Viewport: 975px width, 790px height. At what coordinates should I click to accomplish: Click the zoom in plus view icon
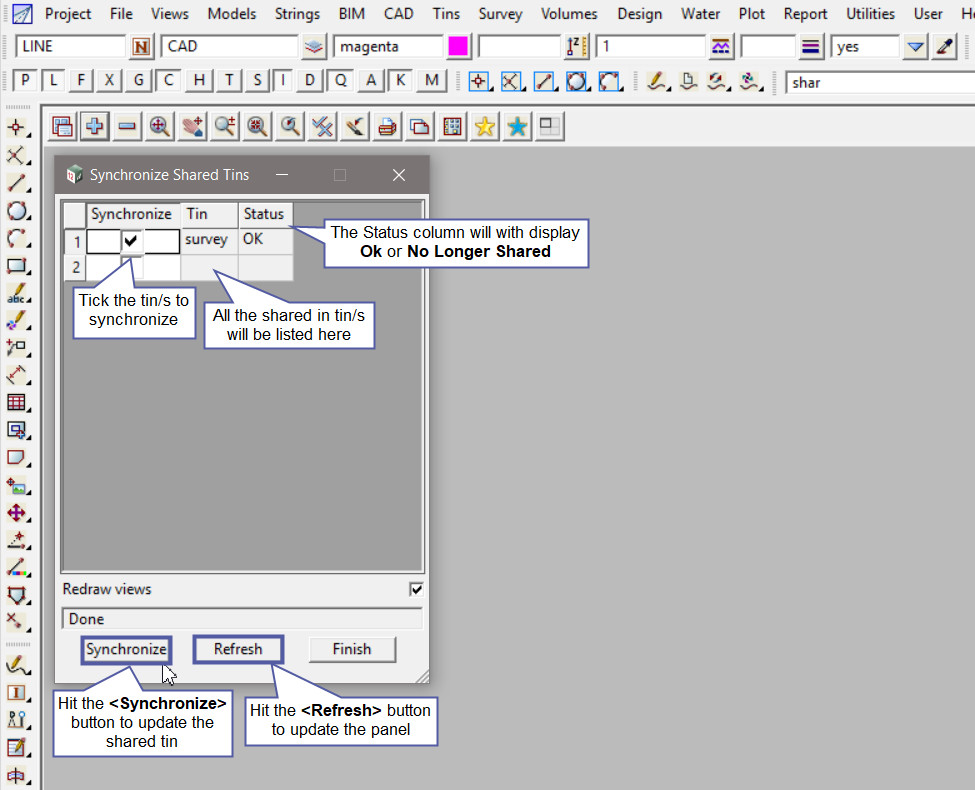coord(95,126)
